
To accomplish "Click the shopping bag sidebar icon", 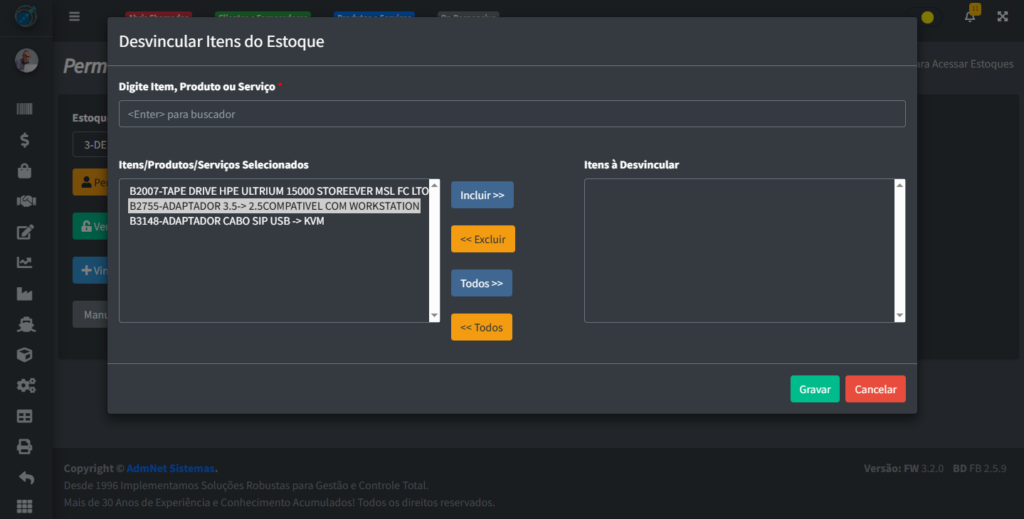I will (25, 171).
